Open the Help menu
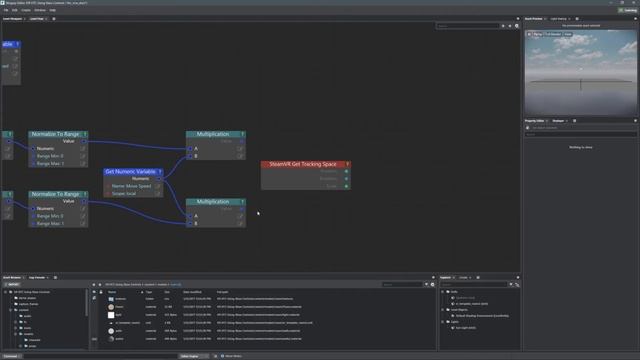Viewport: 640px width, 360px height. click(53, 10)
